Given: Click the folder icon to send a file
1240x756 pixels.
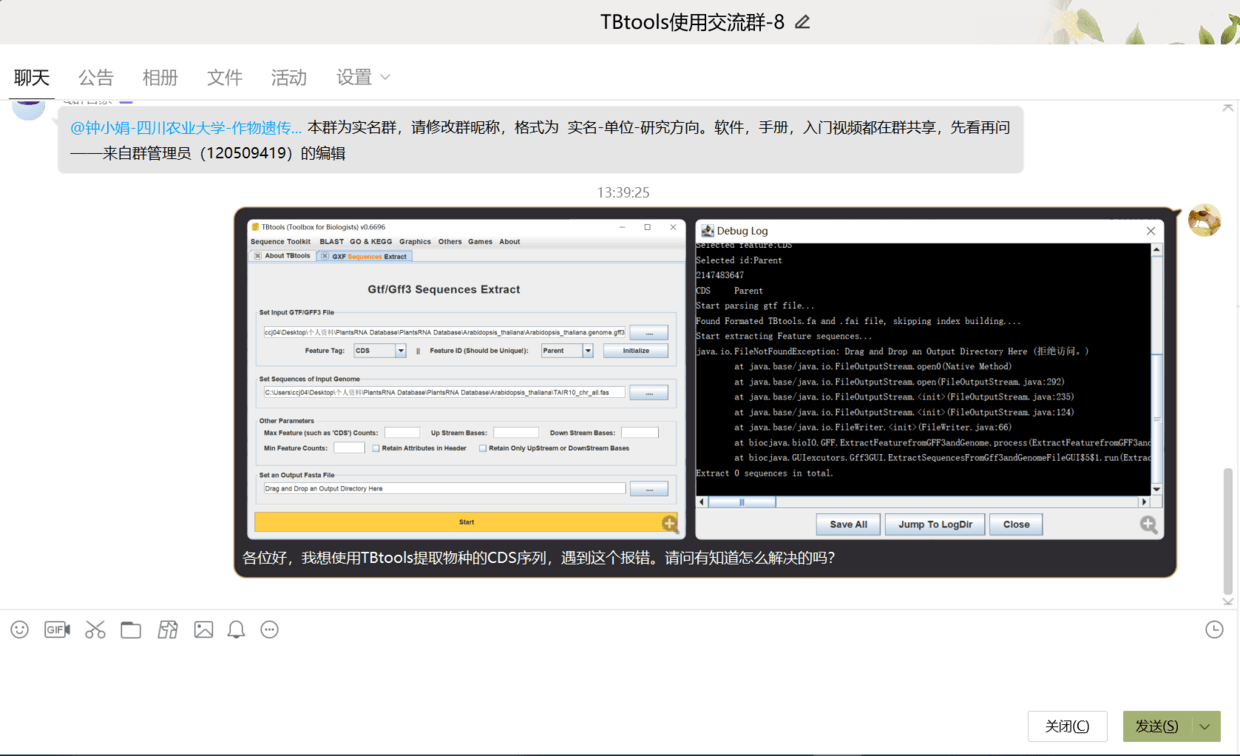Looking at the screenshot, I should pos(131,629).
